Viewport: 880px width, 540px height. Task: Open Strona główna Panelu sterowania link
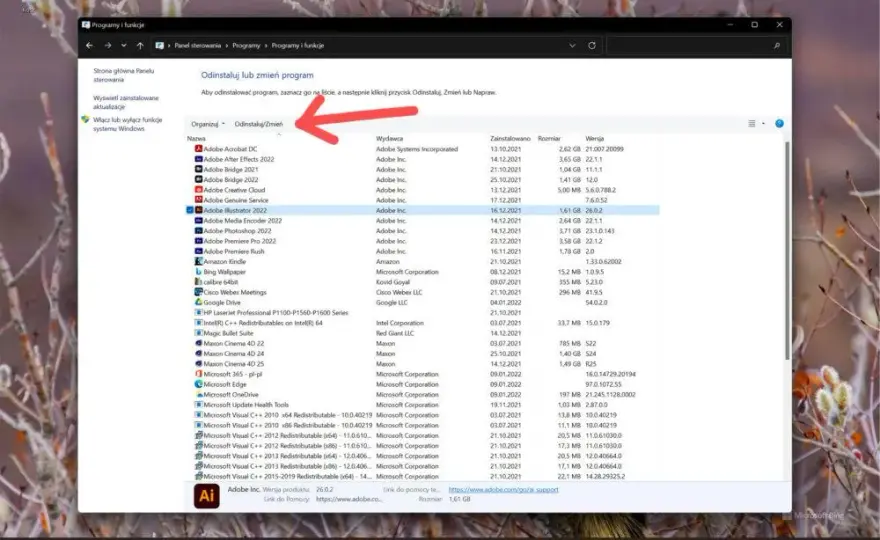coord(123,75)
